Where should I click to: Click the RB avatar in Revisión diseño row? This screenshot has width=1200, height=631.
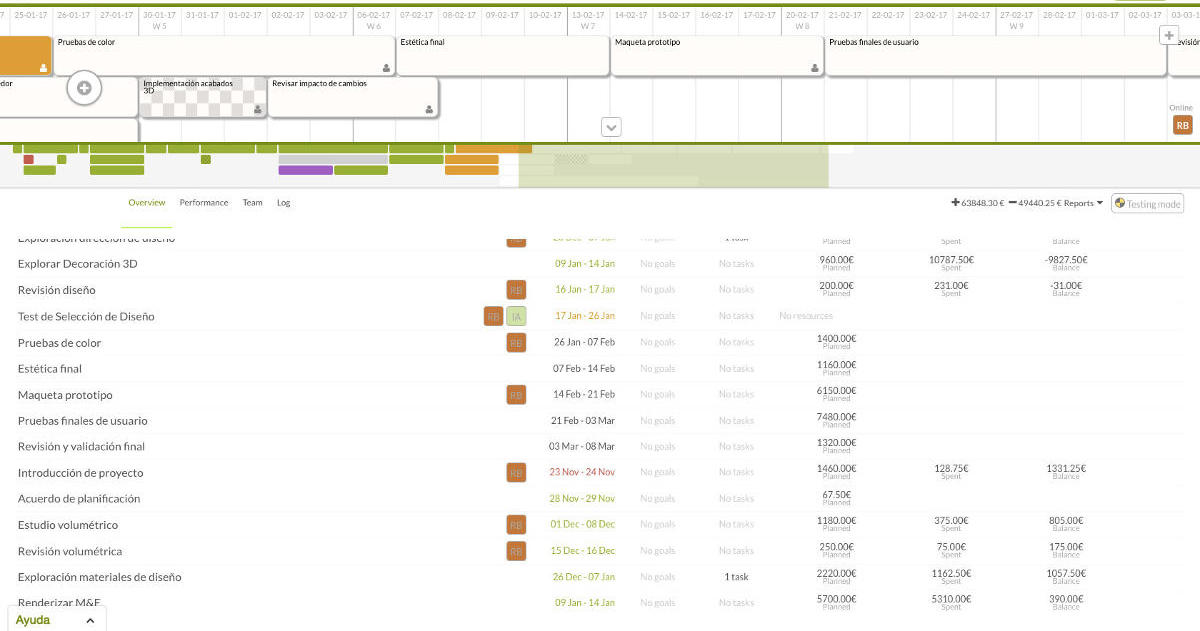516,290
